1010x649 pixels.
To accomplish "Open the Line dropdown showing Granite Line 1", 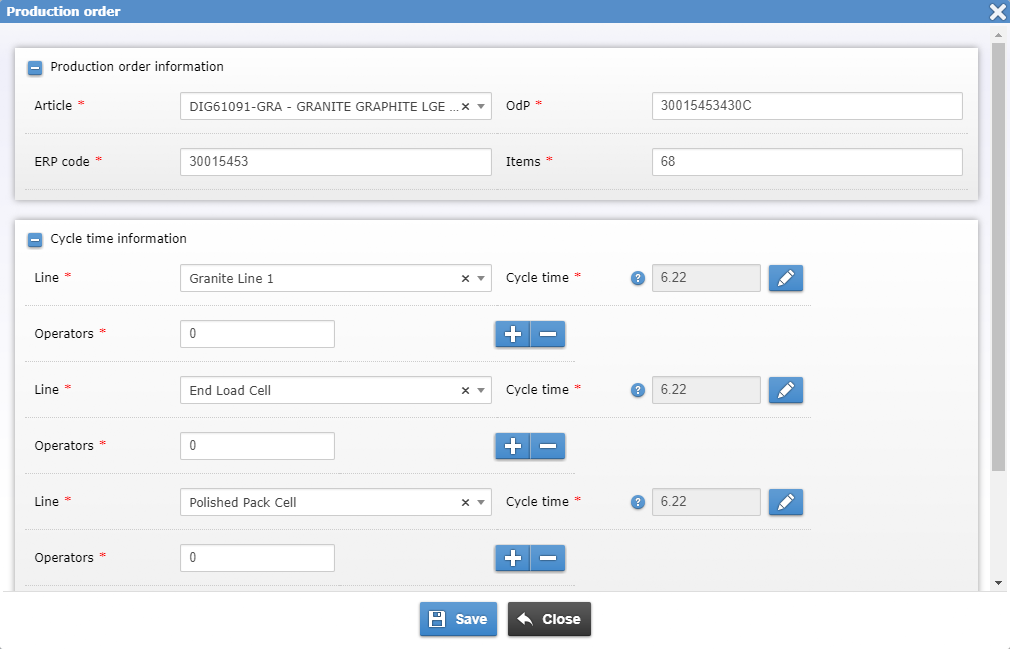I will point(481,278).
